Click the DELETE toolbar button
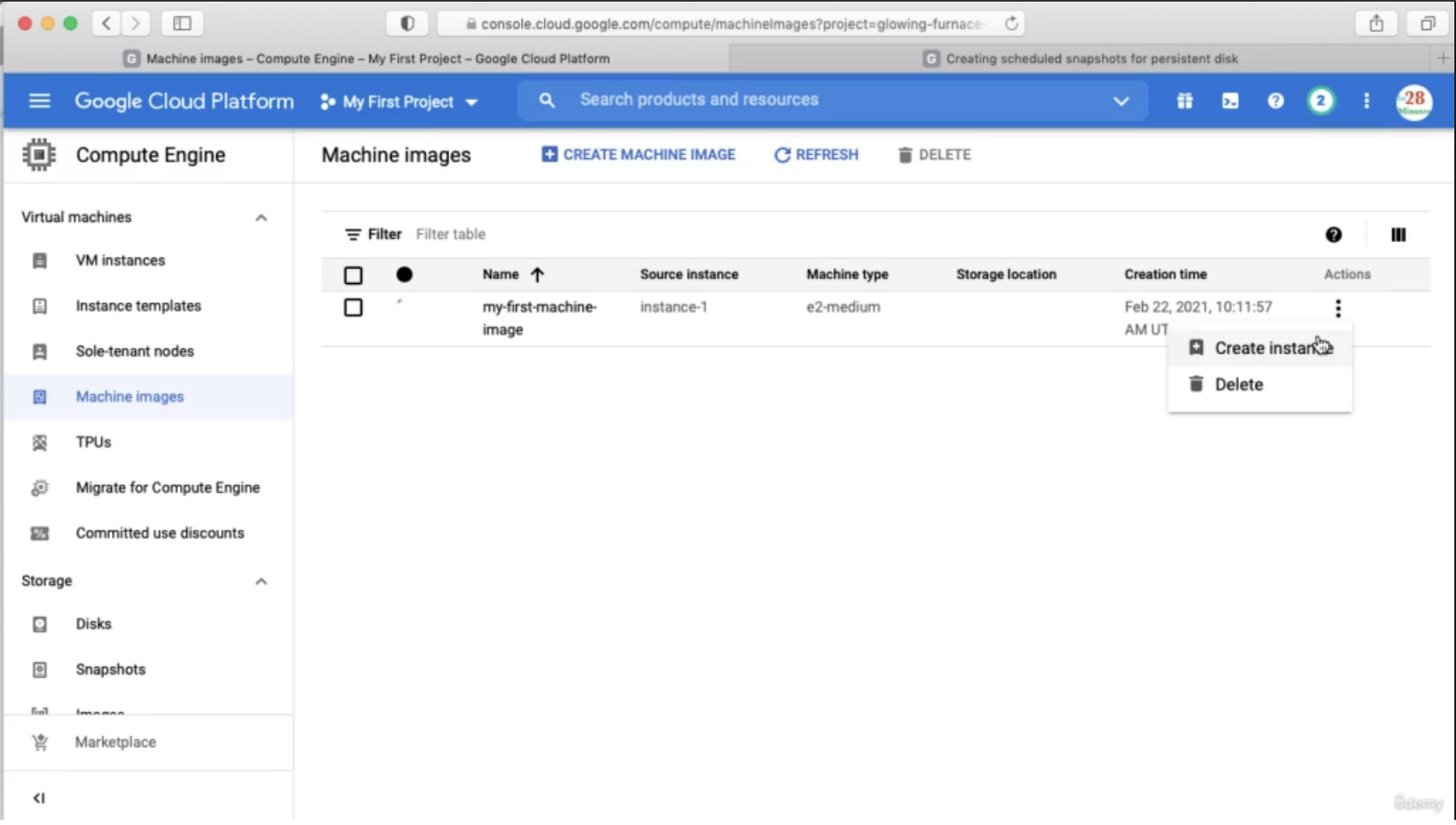This screenshot has width=1456, height=825. pyautogui.click(x=934, y=155)
